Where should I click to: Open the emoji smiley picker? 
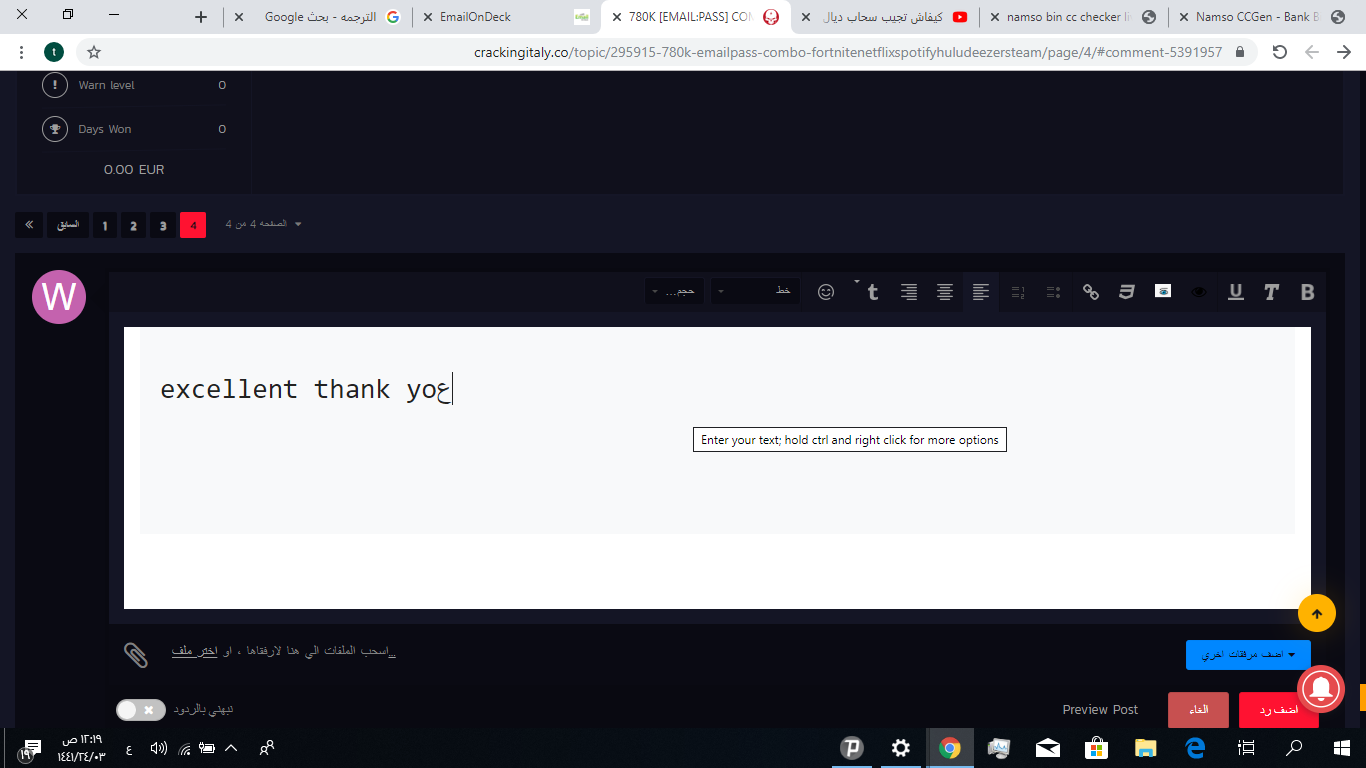pos(826,292)
